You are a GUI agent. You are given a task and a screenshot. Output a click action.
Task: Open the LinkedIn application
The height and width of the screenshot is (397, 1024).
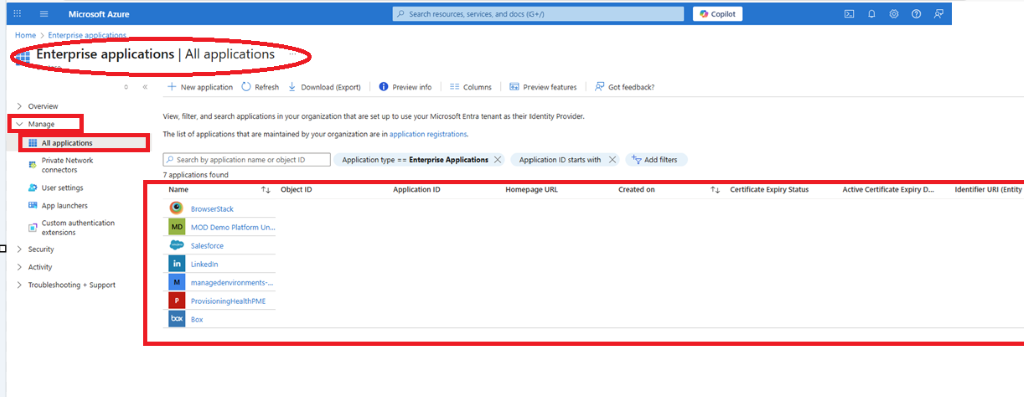[x=204, y=264]
